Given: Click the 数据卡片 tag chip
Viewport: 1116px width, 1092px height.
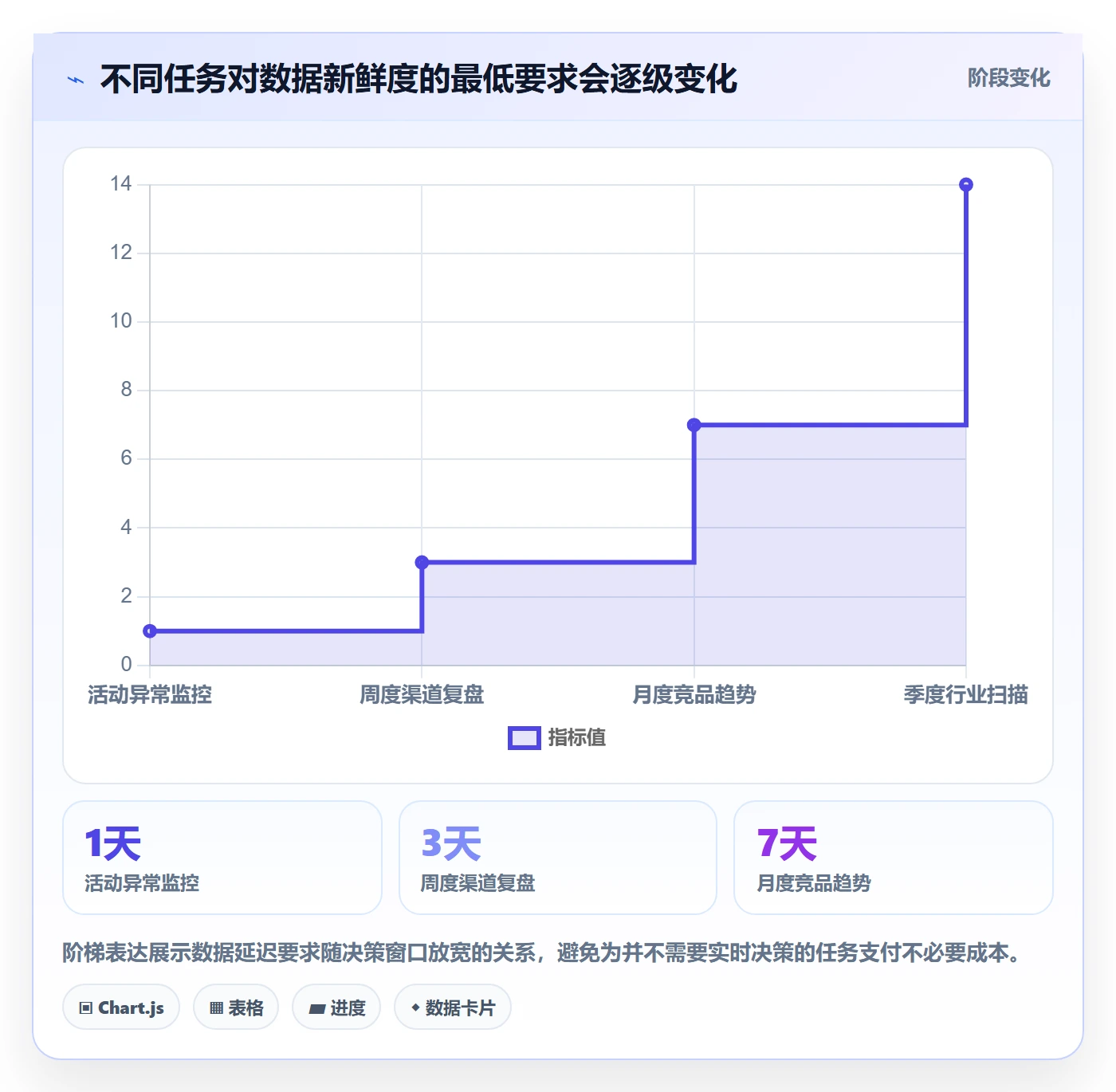Looking at the screenshot, I should pos(453,1008).
